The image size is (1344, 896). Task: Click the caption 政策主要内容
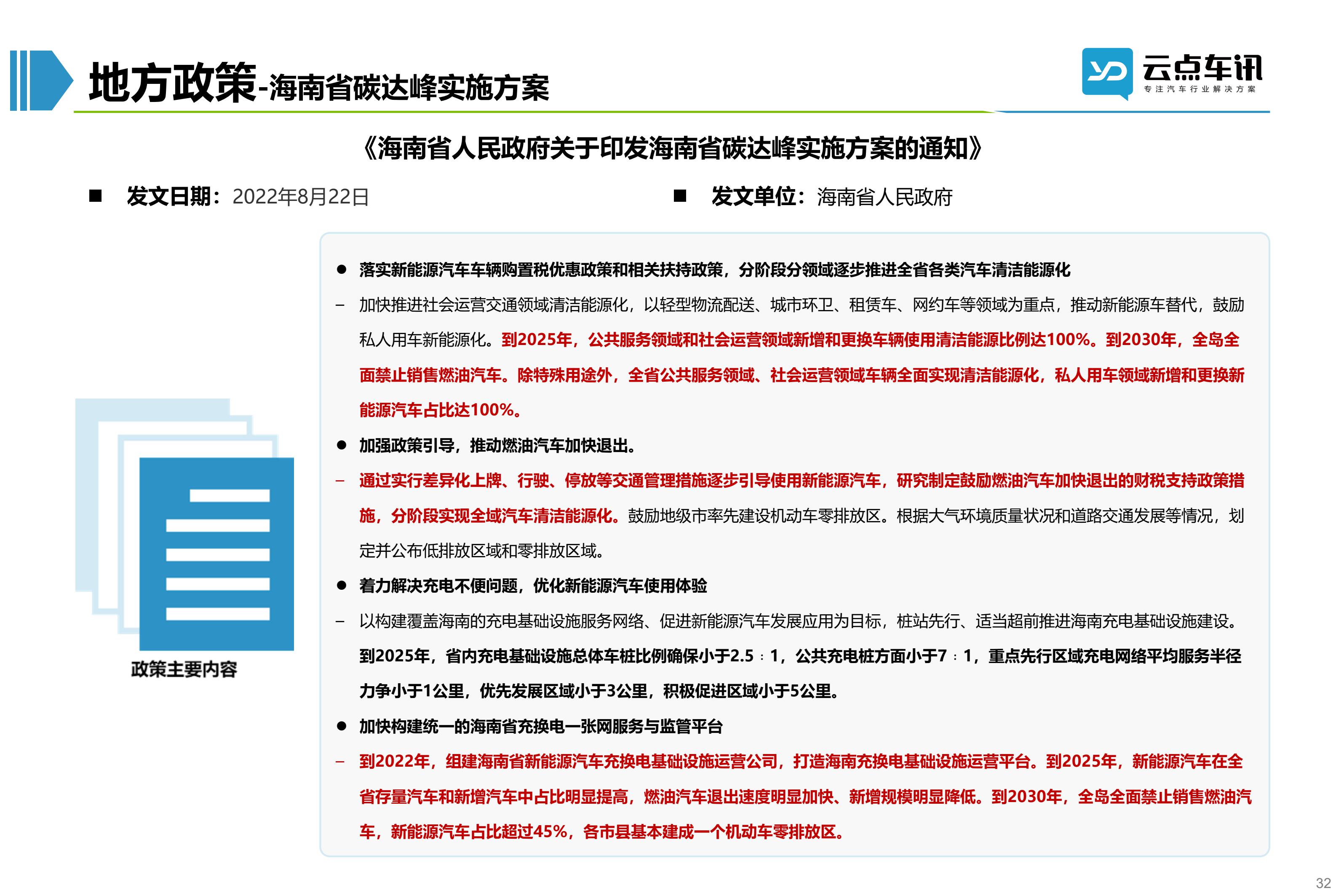184,669
